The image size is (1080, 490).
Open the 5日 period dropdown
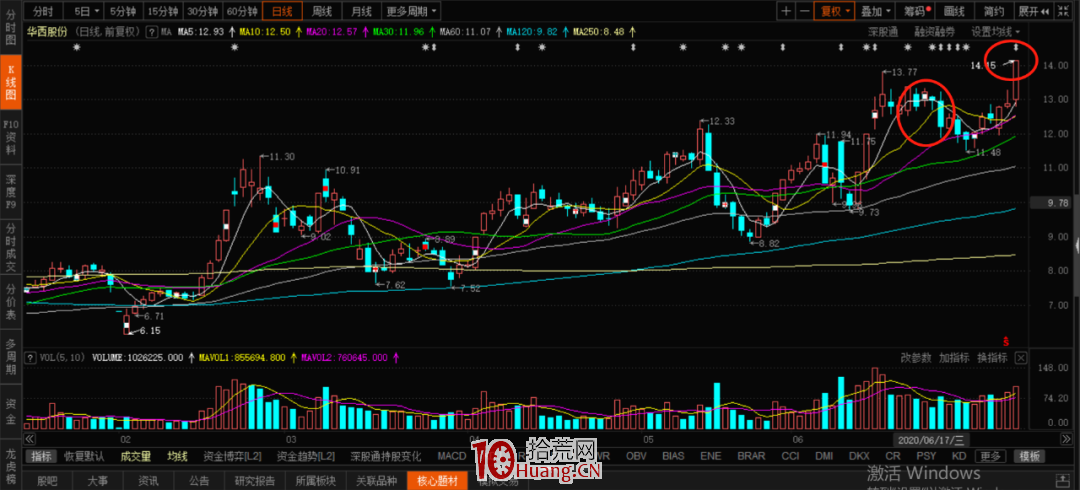(85, 11)
